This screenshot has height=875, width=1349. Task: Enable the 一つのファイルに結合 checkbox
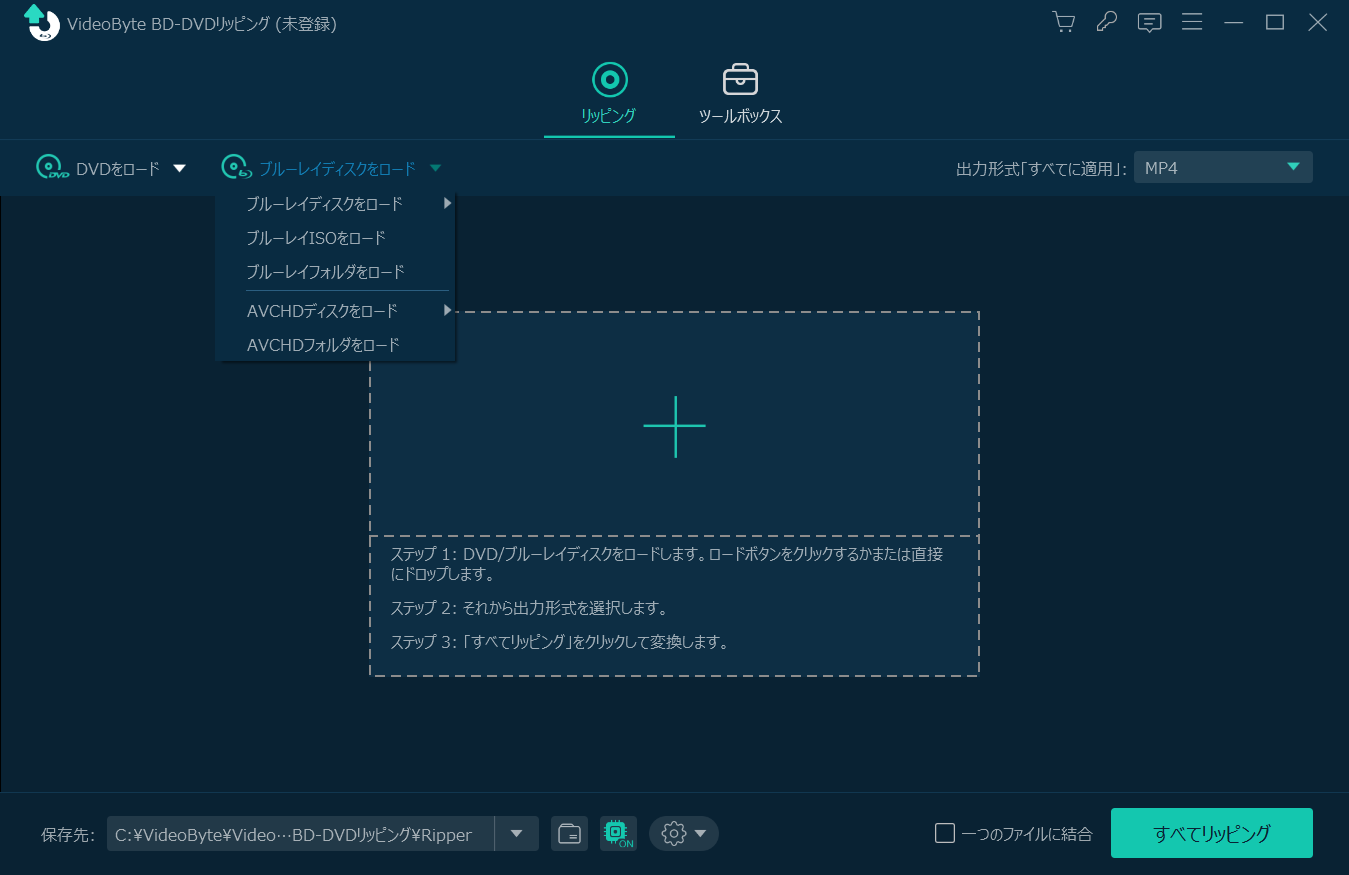[x=944, y=832]
